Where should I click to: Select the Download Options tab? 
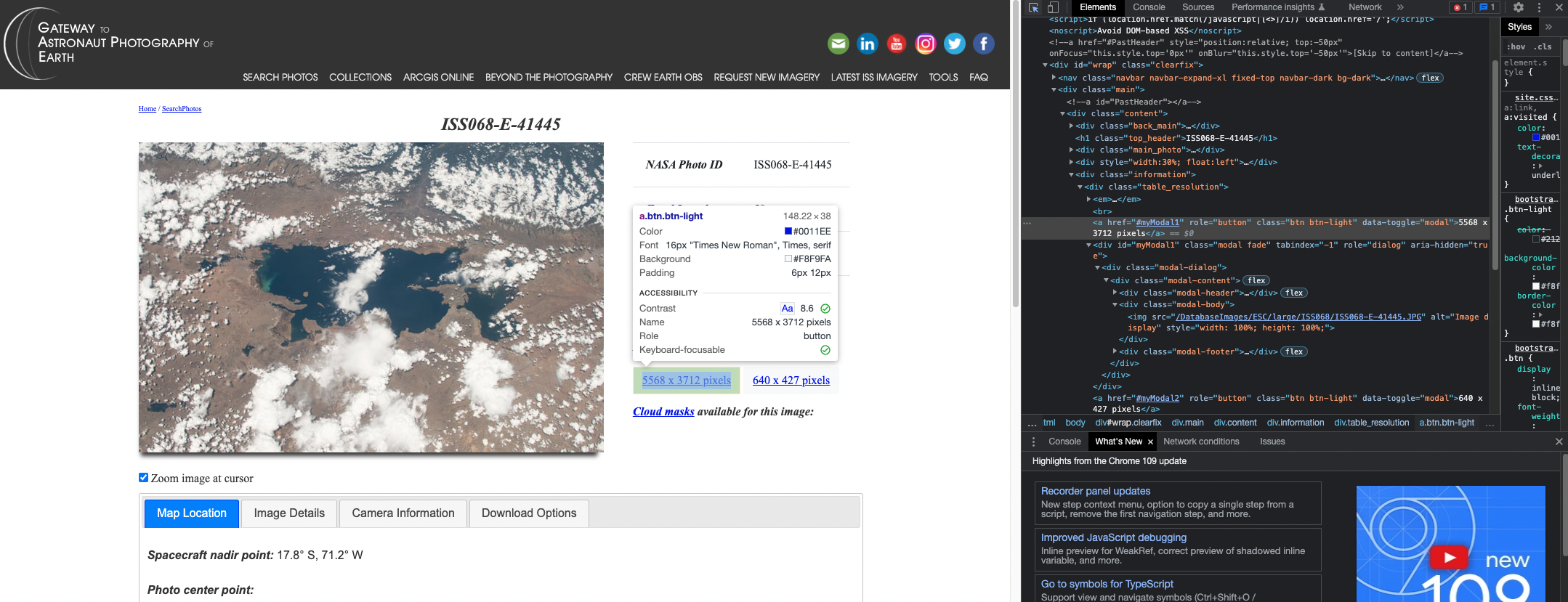coord(529,513)
